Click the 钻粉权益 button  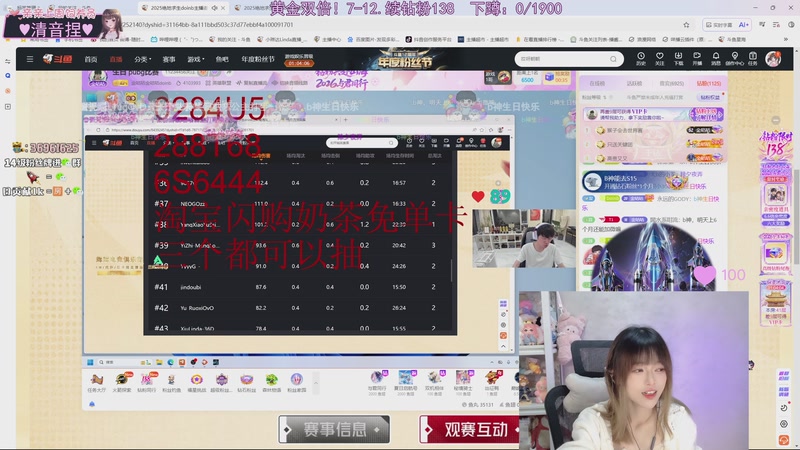pos(710,97)
